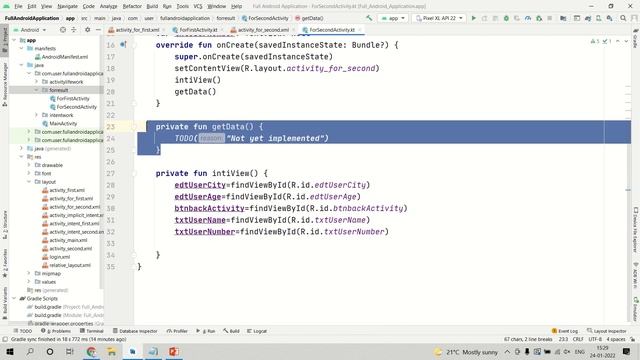Click the Stop button in toolbar
640x360 pixels.
pyautogui.click(x=550, y=18)
